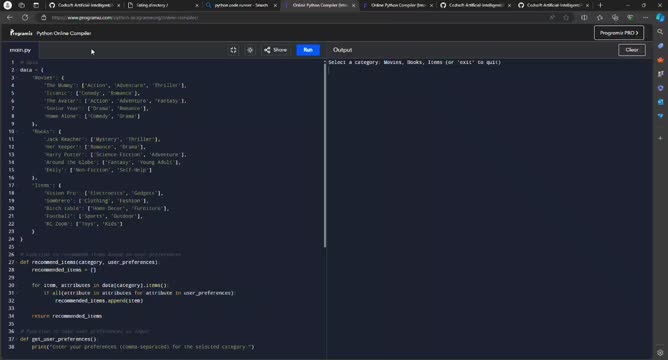This screenshot has width=668, height=360.
Task: Go back using browser back arrow
Action: tap(10, 17)
